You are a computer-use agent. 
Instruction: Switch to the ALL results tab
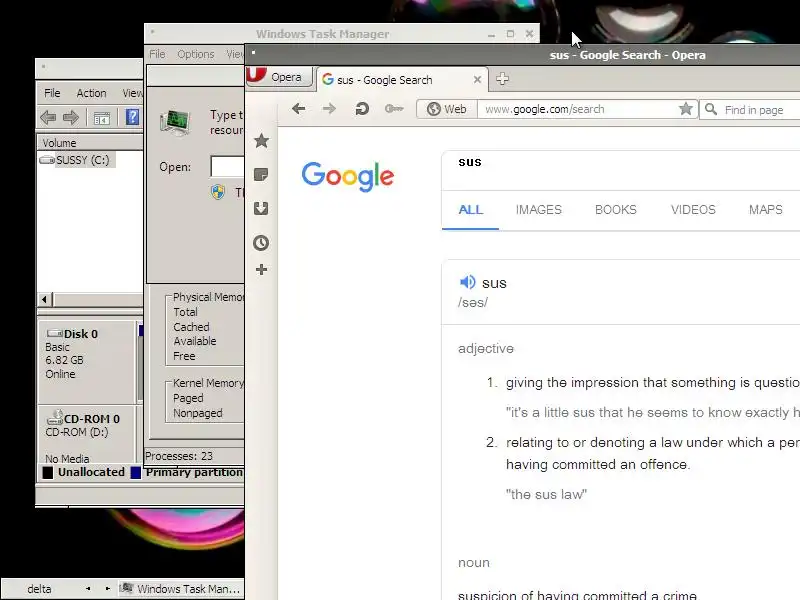point(470,210)
